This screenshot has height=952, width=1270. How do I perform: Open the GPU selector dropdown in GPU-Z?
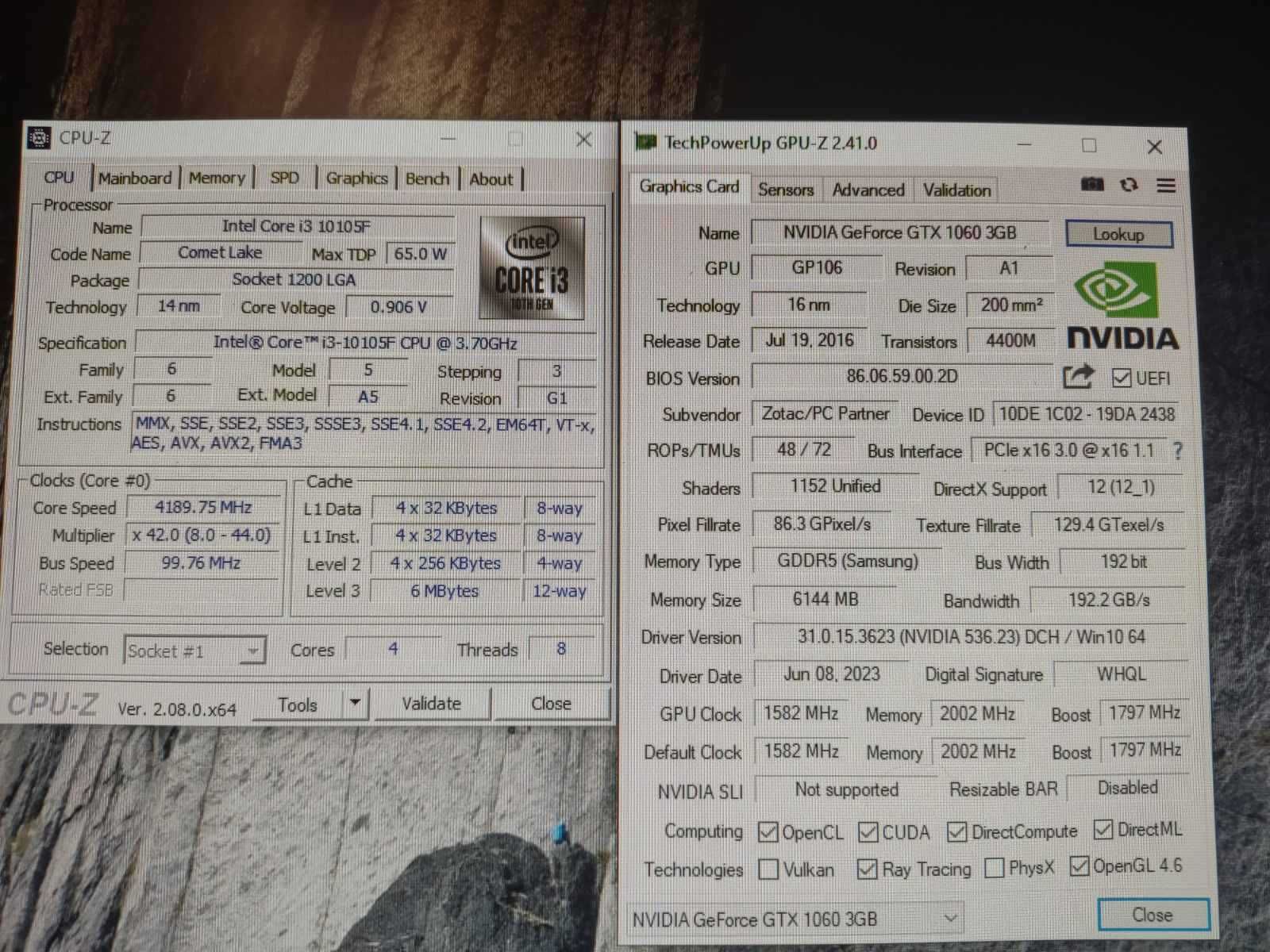[795, 919]
